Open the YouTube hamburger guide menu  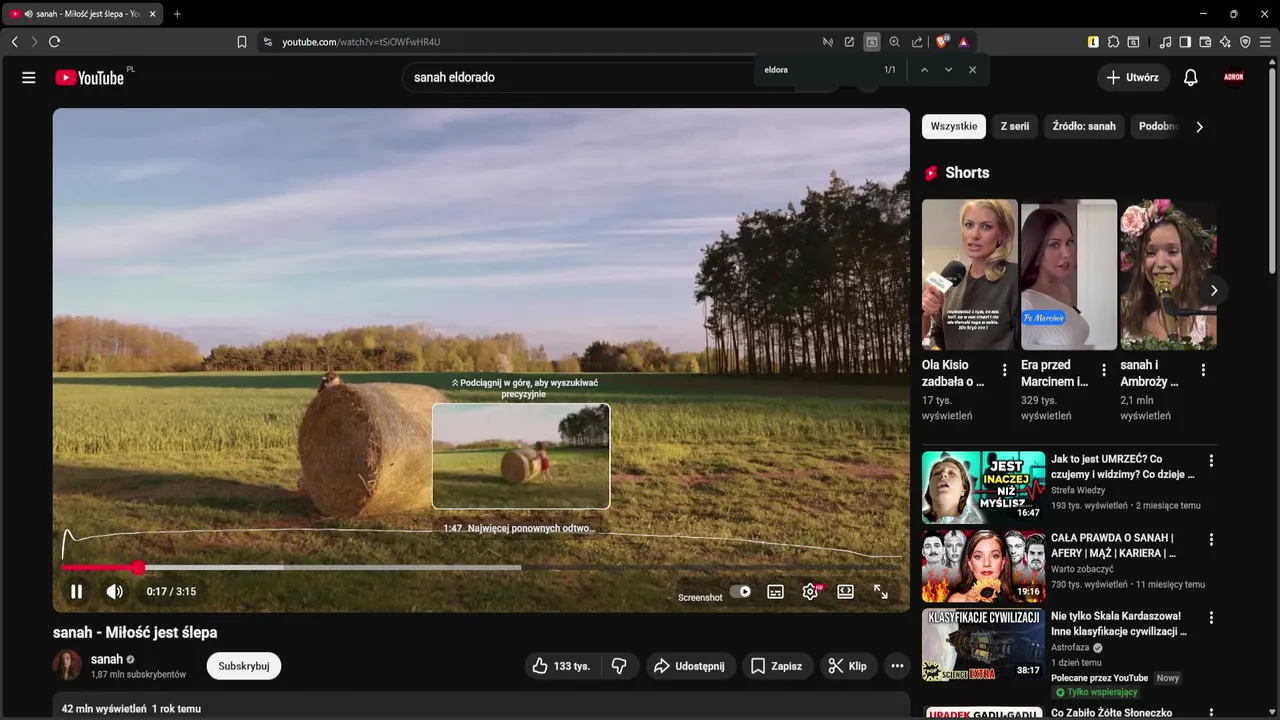point(29,77)
